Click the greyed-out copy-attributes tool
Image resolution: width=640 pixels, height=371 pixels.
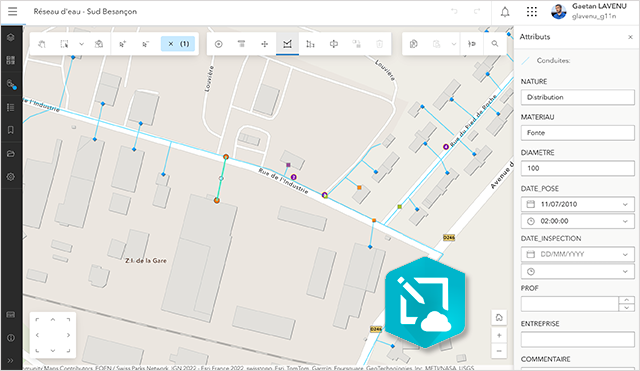point(356,44)
